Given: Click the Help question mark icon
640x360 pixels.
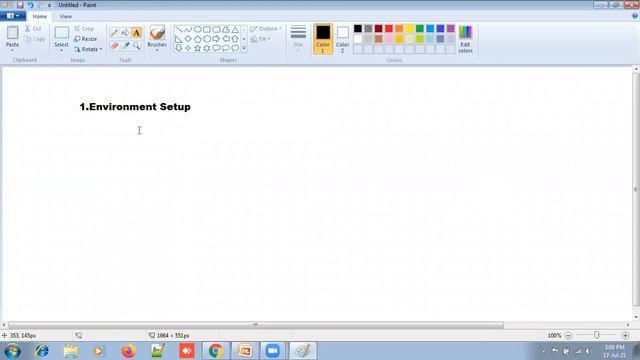Looking at the screenshot, I should (635, 16).
